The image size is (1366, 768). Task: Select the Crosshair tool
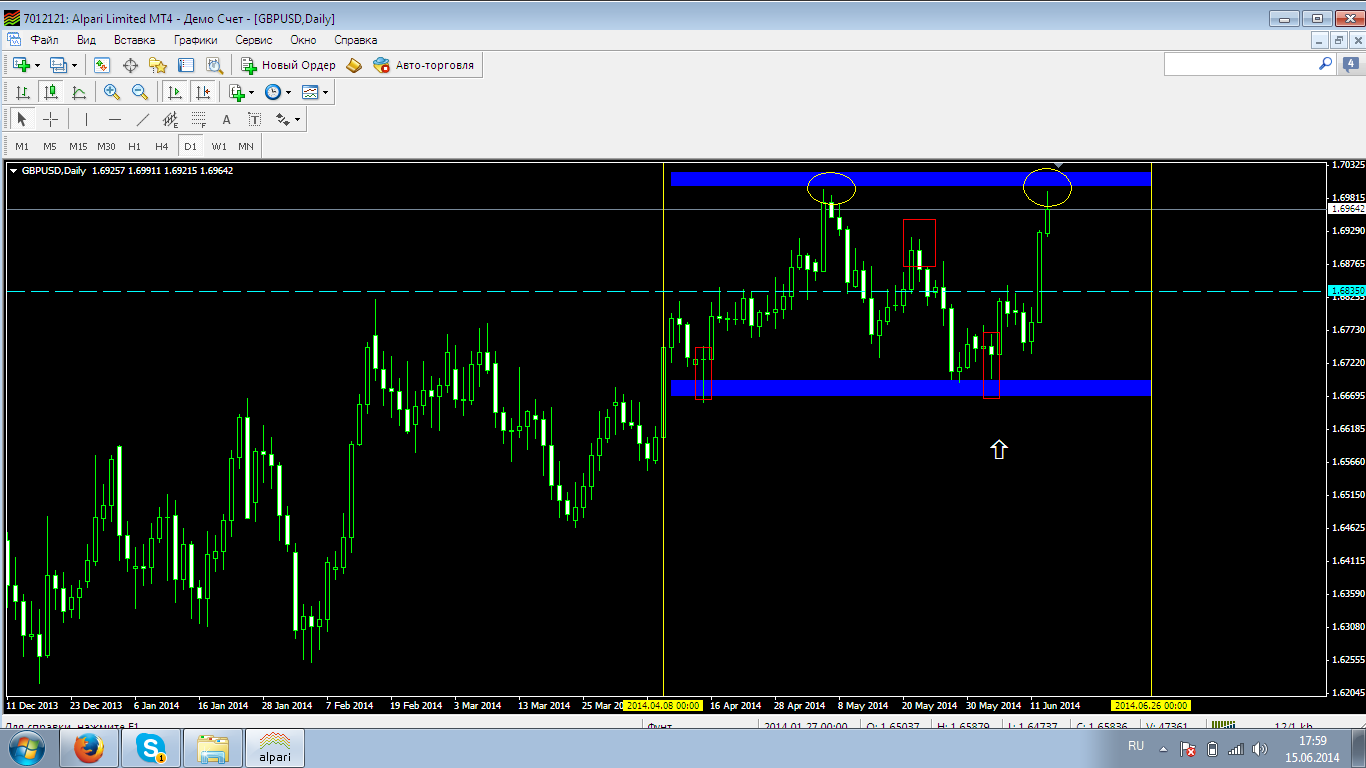pos(51,119)
